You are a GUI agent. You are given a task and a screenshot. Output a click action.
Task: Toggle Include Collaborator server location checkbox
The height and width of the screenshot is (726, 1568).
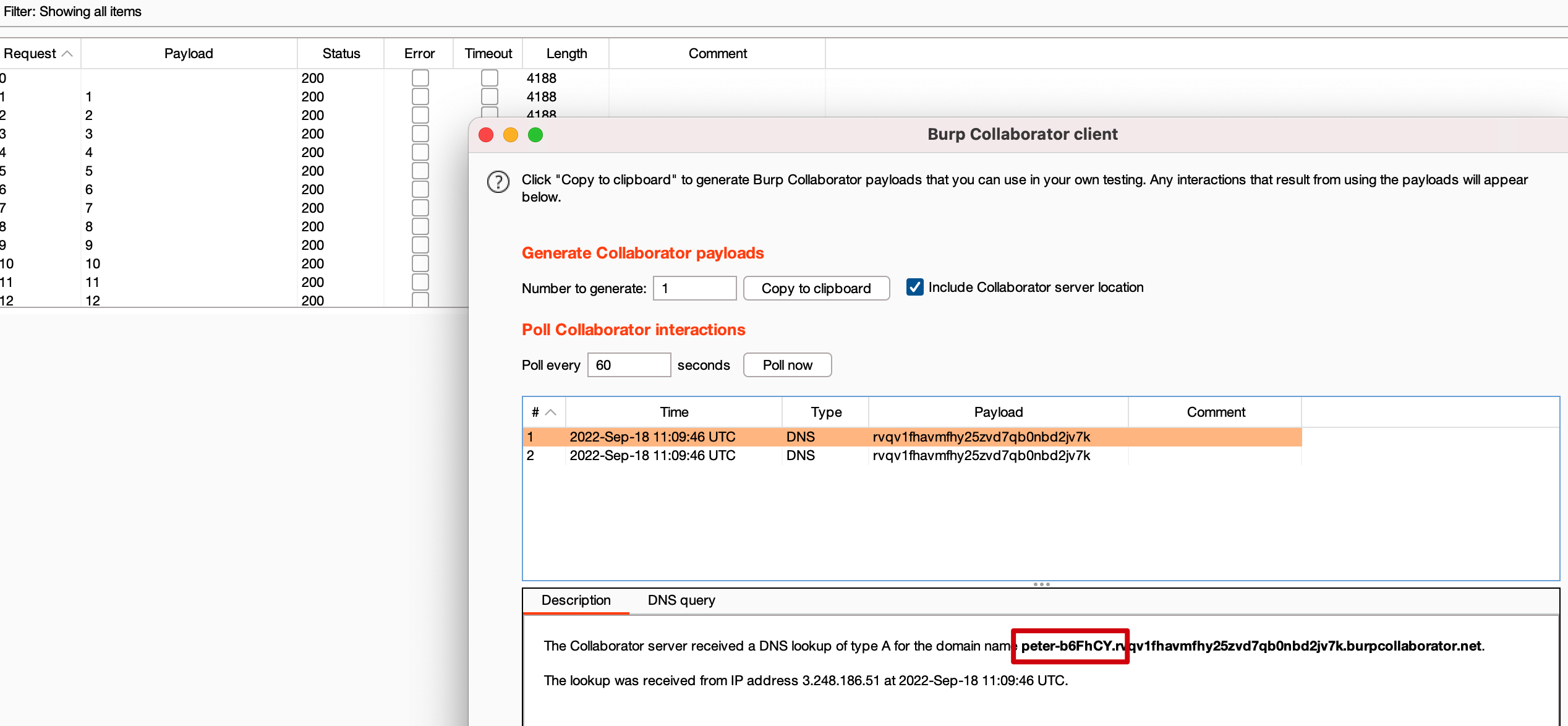coord(914,288)
